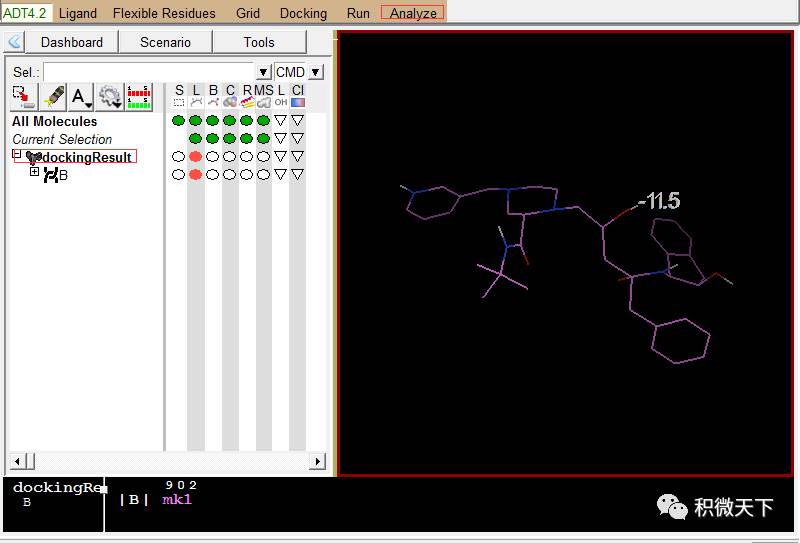Toggle sticks-and-balls for chain B row
The image size is (800, 543).
tap(213, 175)
